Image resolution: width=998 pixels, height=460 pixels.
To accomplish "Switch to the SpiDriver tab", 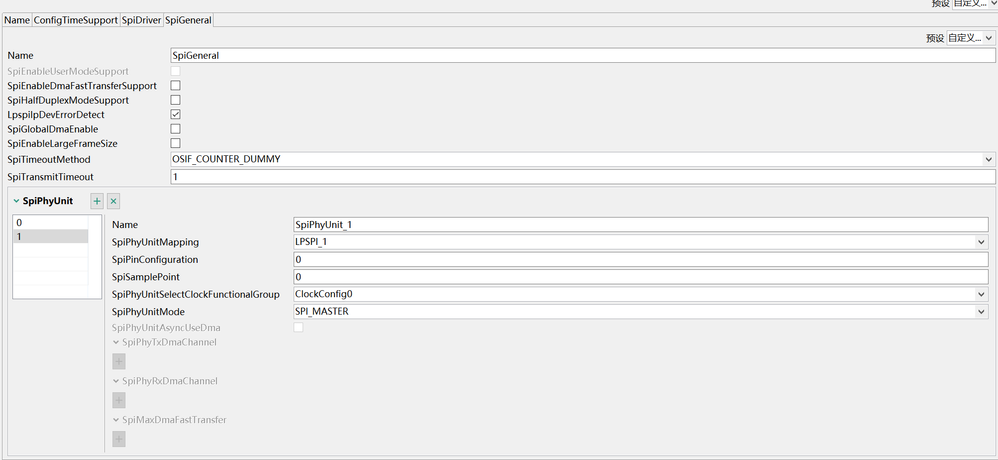I will click(141, 20).
